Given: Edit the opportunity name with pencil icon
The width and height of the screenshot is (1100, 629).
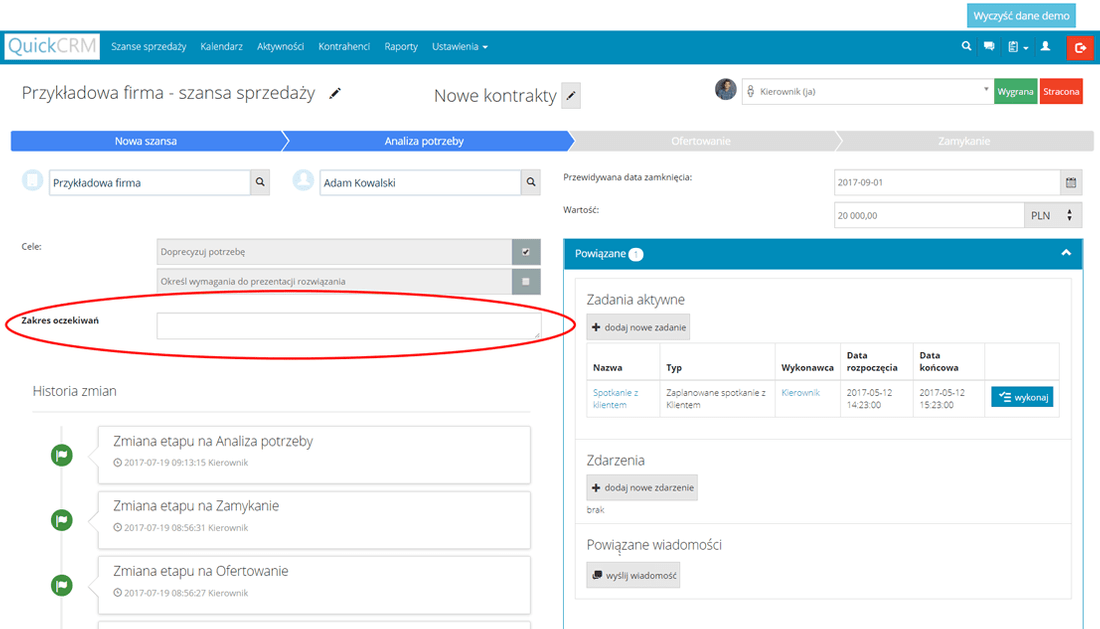Looking at the screenshot, I should tap(335, 93).
